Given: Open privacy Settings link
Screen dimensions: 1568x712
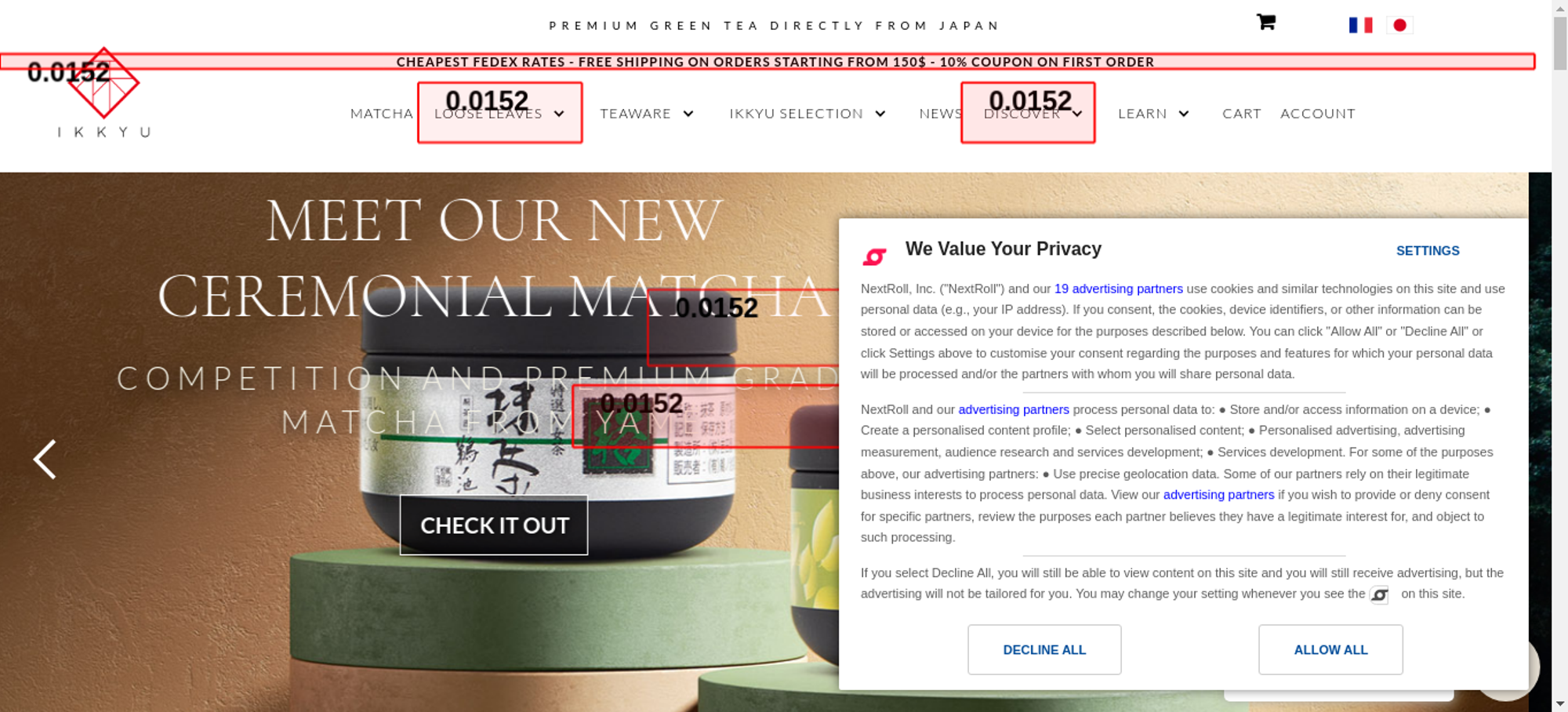Looking at the screenshot, I should (x=1428, y=251).
